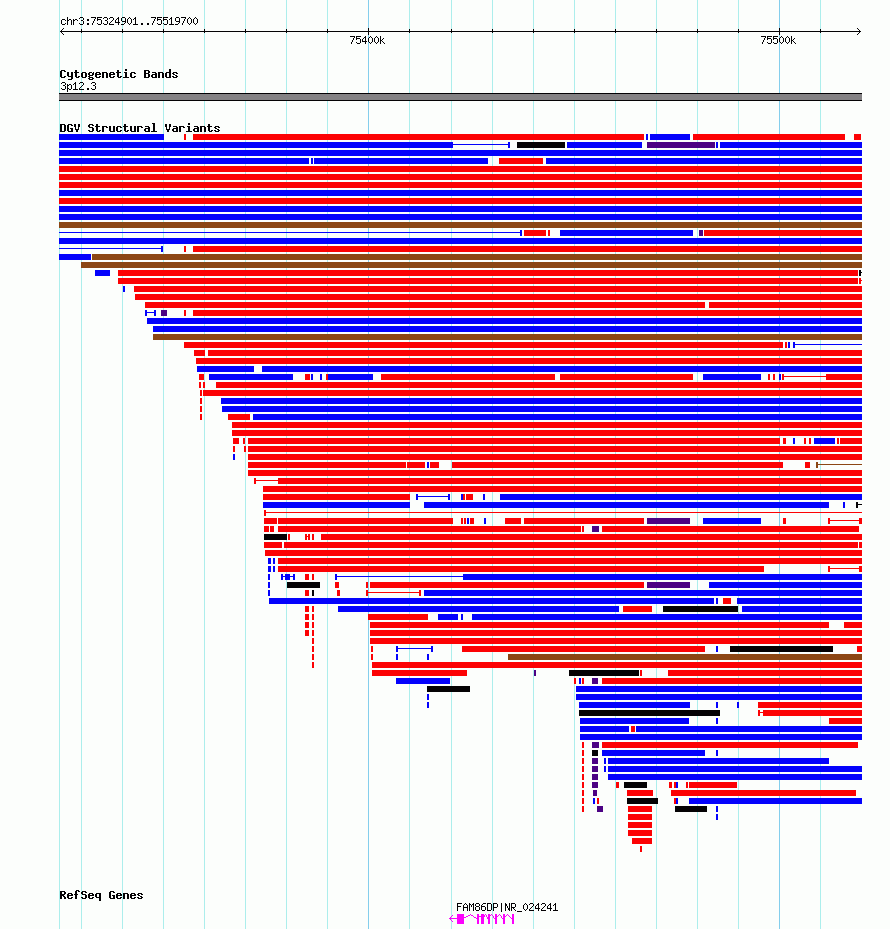Open the RefSeq Genes track title
890x929 pixels.
pyautogui.click(x=101, y=895)
